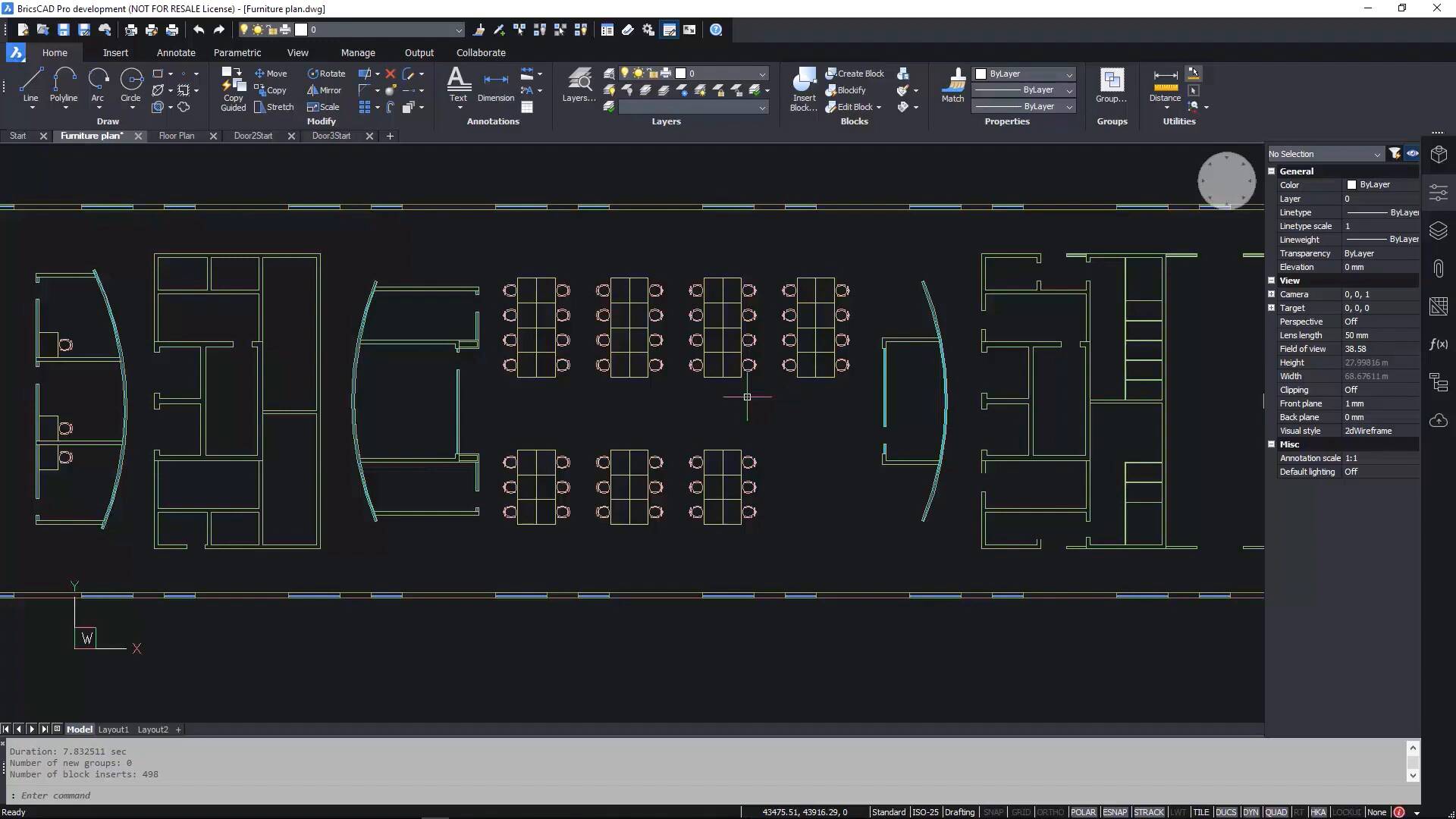
Task: Activate the Move tool
Action: pyautogui.click(x=271, y=74)
